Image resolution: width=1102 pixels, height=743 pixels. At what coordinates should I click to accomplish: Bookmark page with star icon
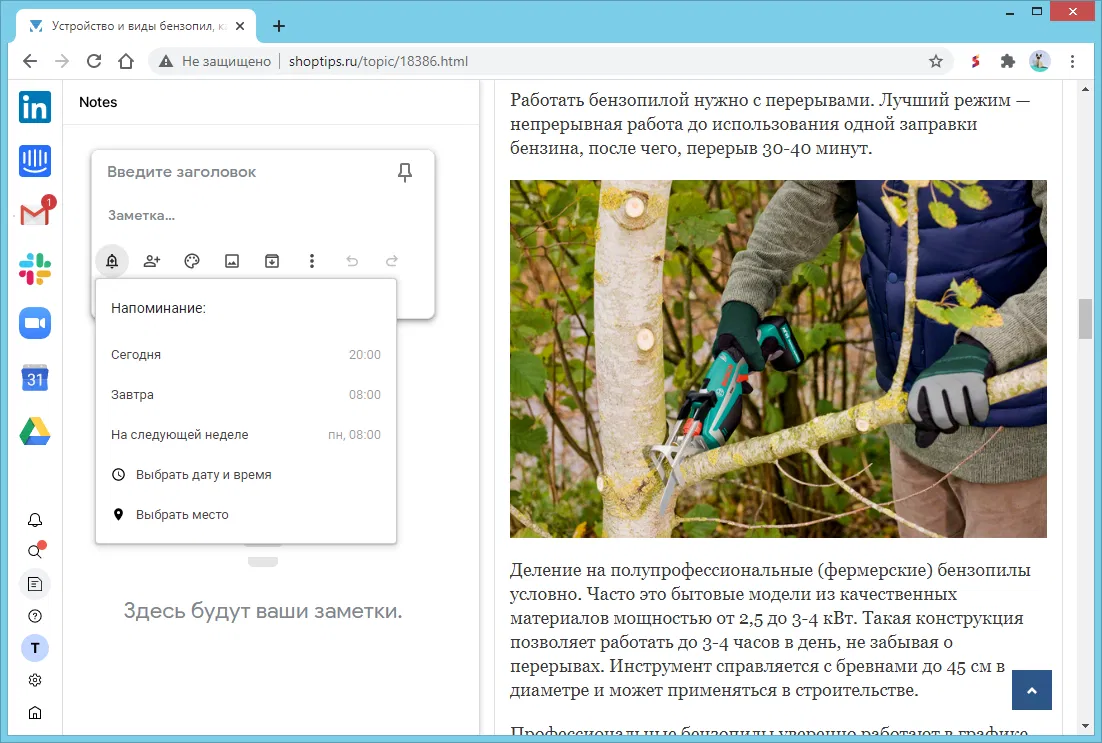click(935, 61)
